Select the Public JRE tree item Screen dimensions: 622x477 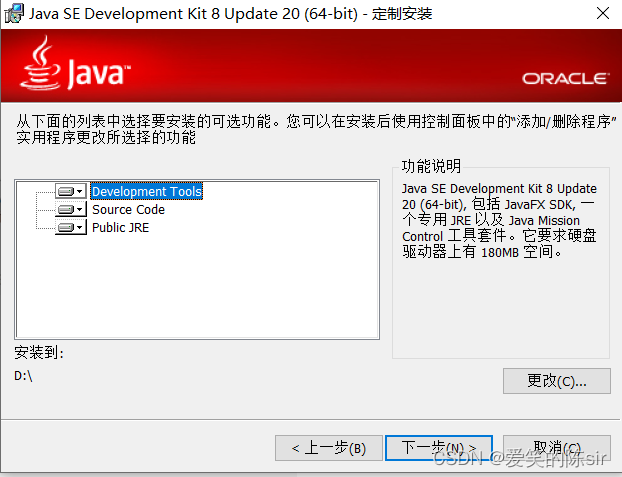pos(121,228)
